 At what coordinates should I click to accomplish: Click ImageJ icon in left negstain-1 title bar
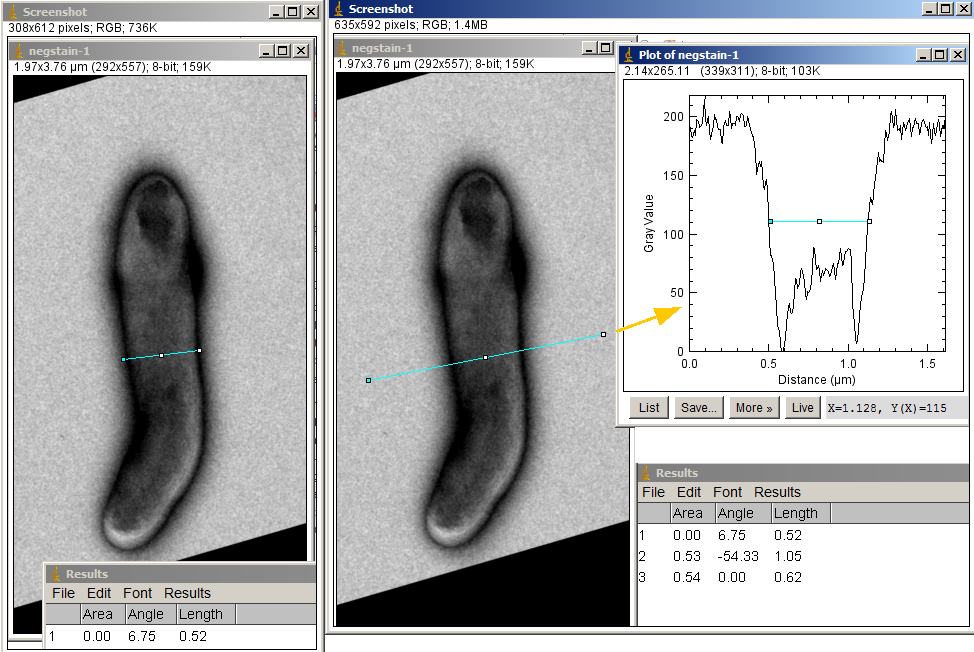tap(20, 50)
